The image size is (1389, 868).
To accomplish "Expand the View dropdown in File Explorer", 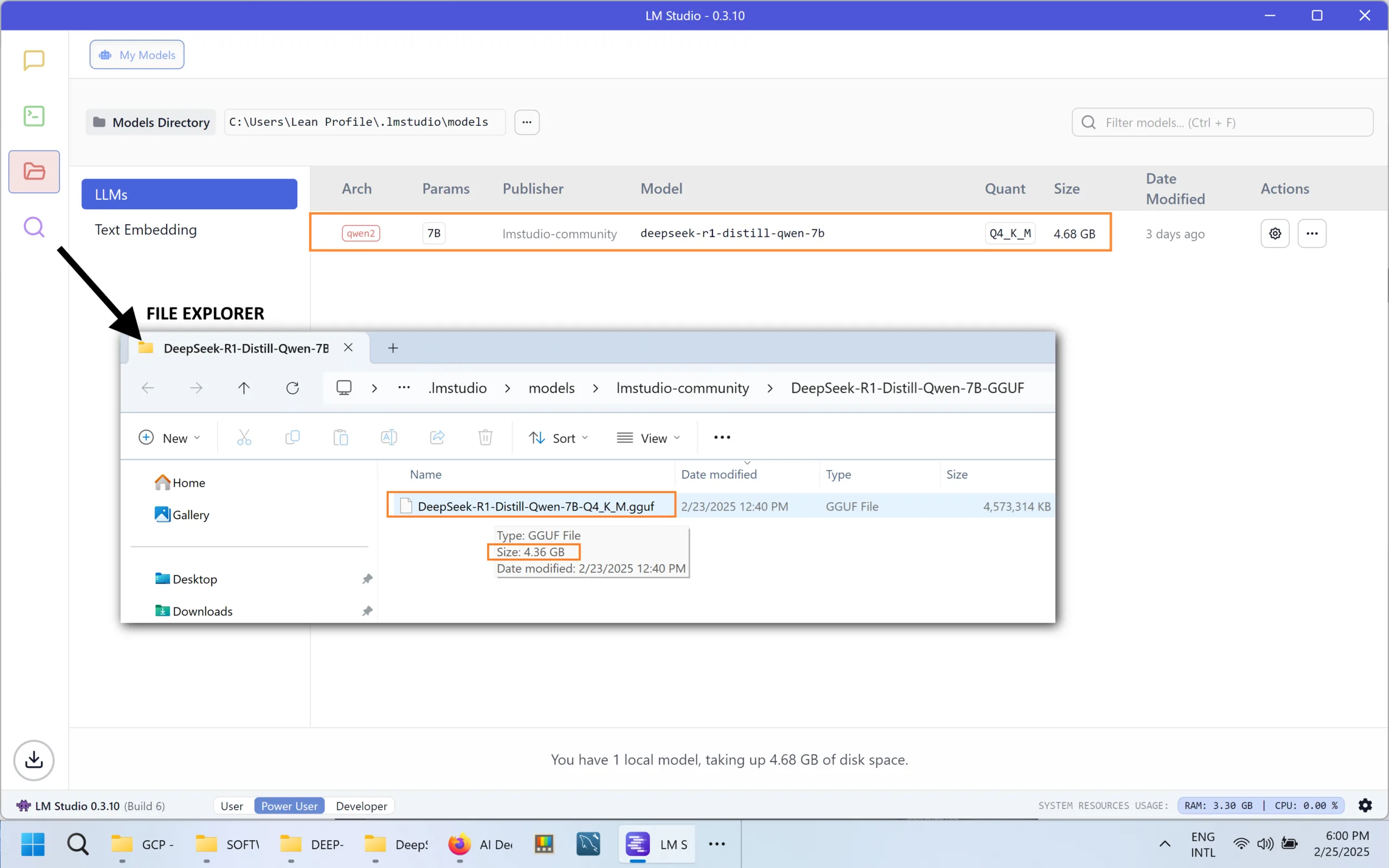I will 648,437.
